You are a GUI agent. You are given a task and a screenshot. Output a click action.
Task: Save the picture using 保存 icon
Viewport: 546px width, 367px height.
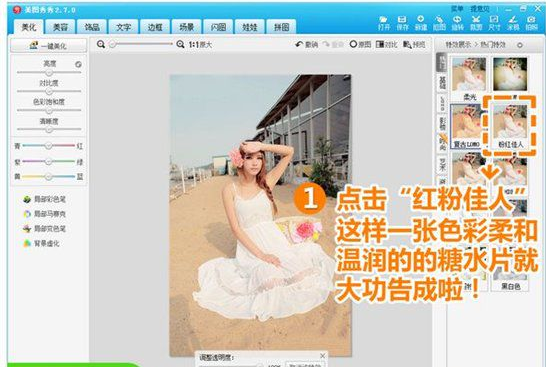click(402, 23)
